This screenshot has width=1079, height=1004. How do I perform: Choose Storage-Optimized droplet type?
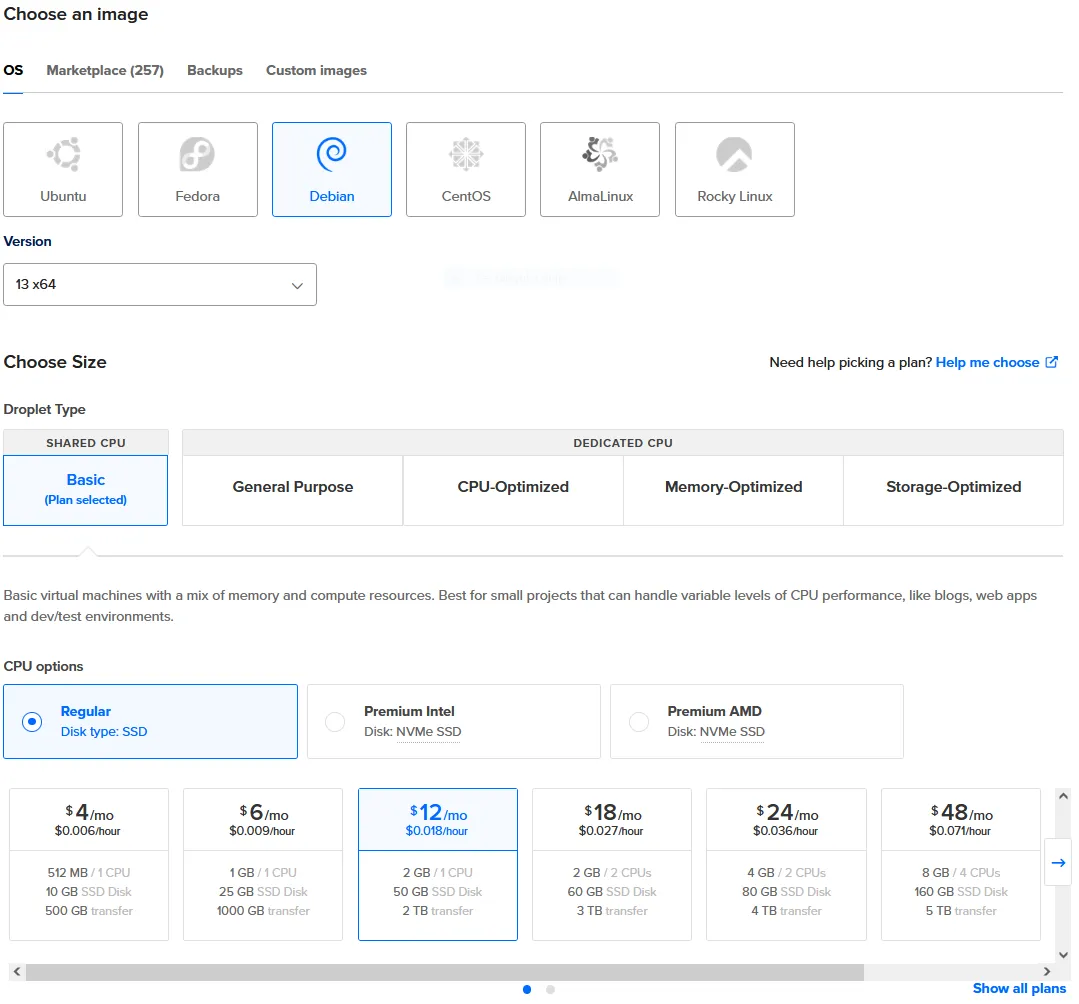click(x=954, y=490)
